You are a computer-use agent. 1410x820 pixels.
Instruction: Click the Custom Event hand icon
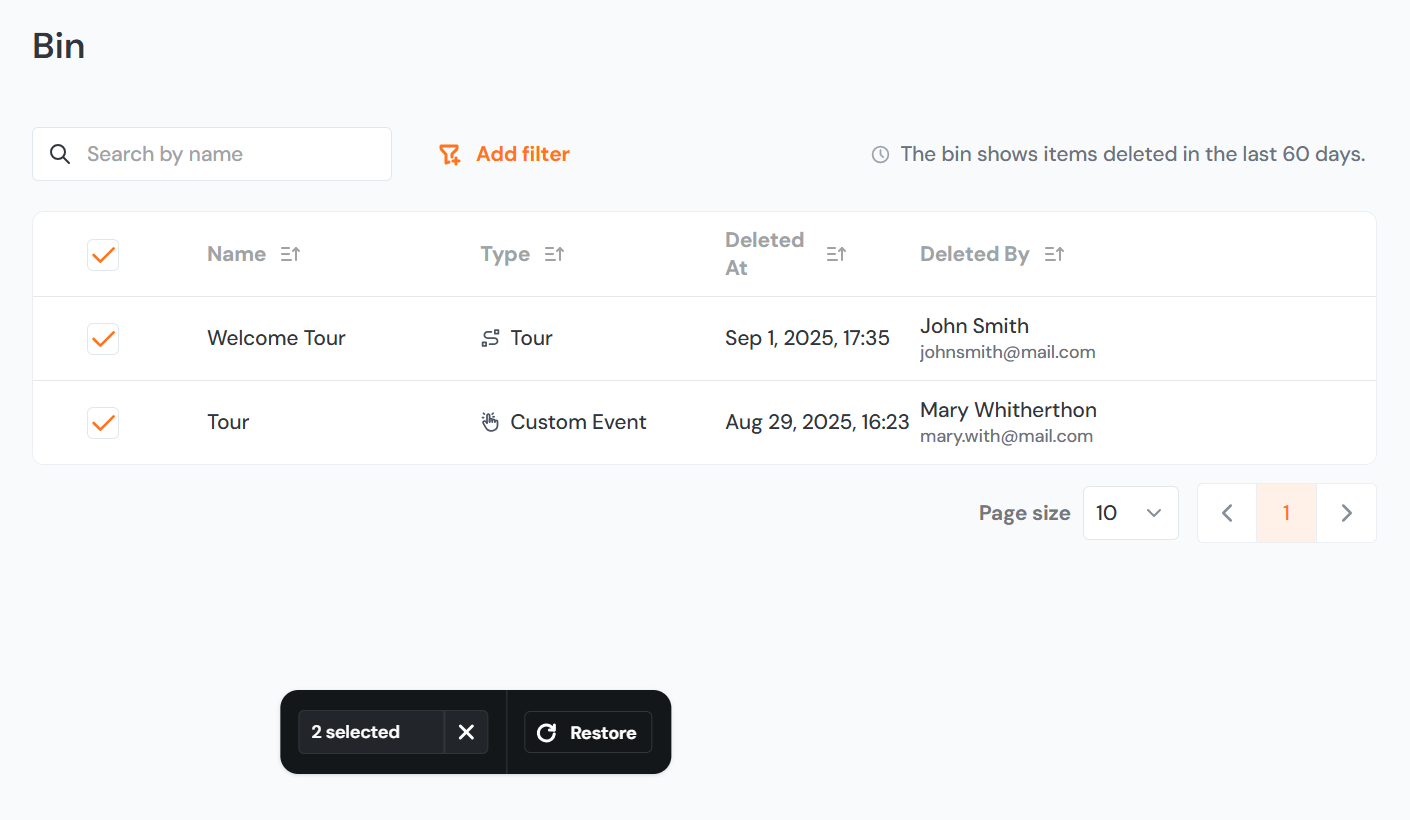pos(490,422)
